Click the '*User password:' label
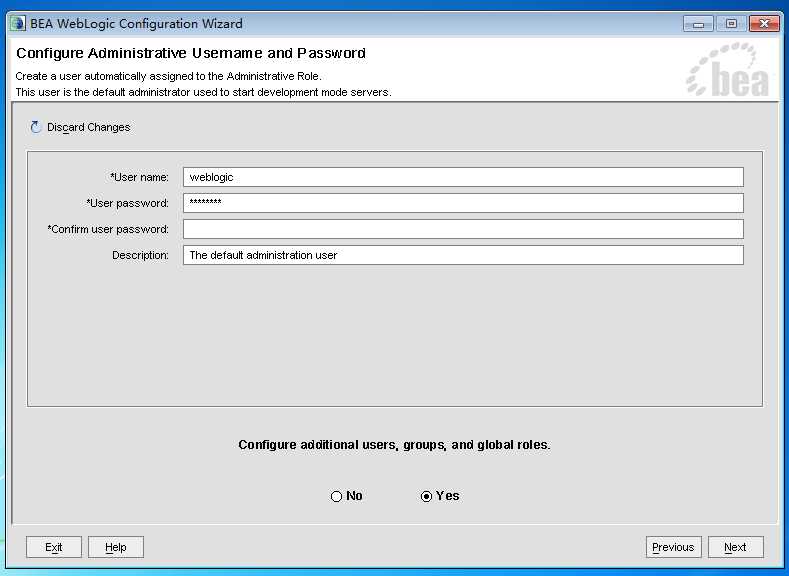 (x=127, y=203)
